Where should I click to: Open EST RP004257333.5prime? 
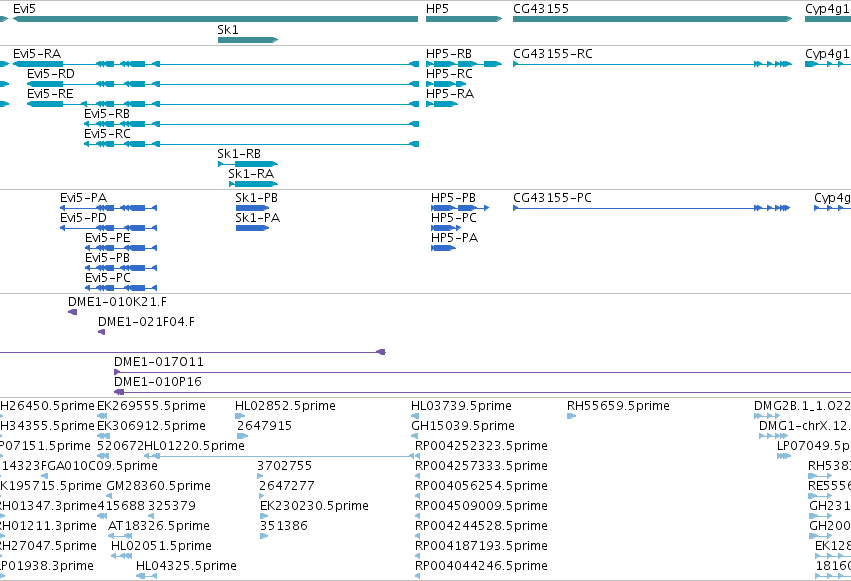[x=481, y=467]
